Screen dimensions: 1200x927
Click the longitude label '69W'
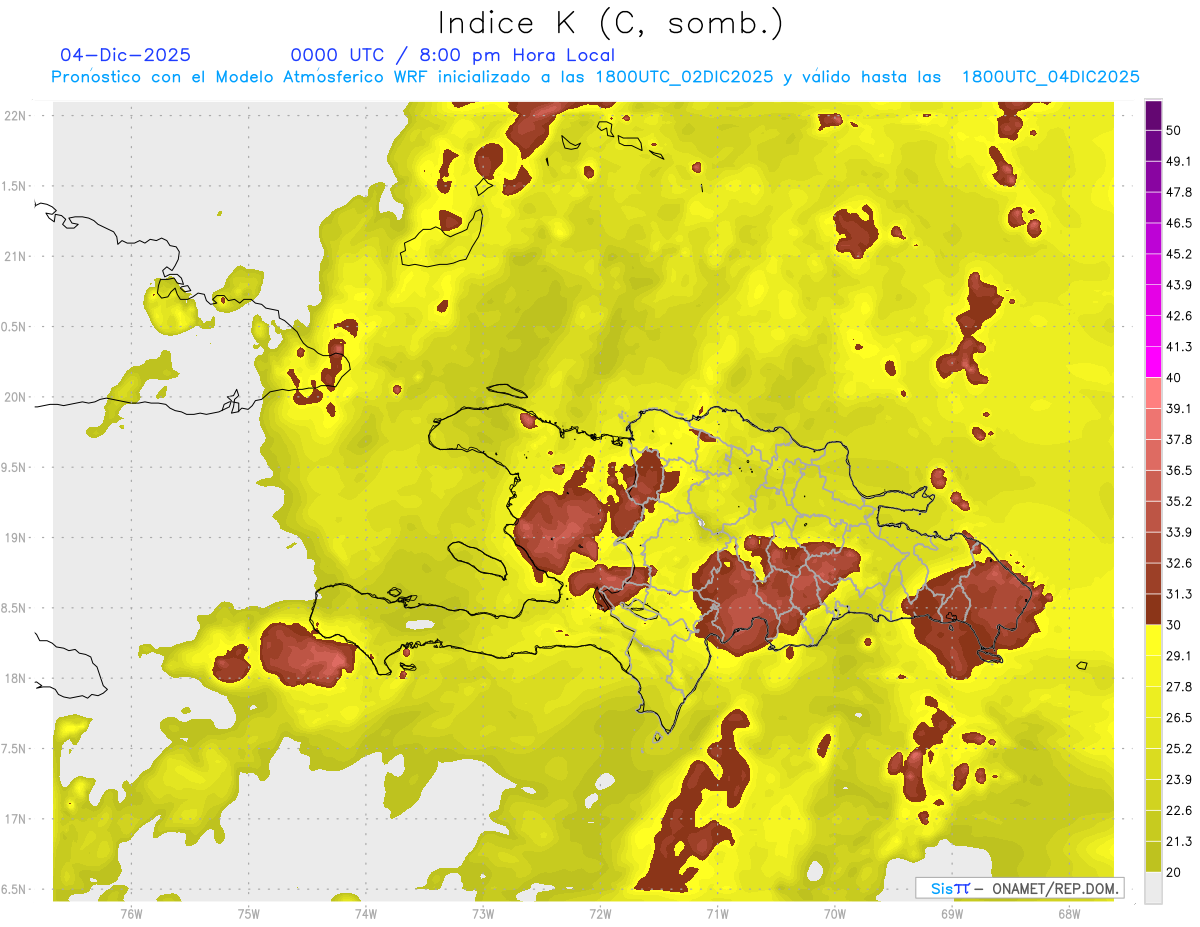[x=951, y=914]
